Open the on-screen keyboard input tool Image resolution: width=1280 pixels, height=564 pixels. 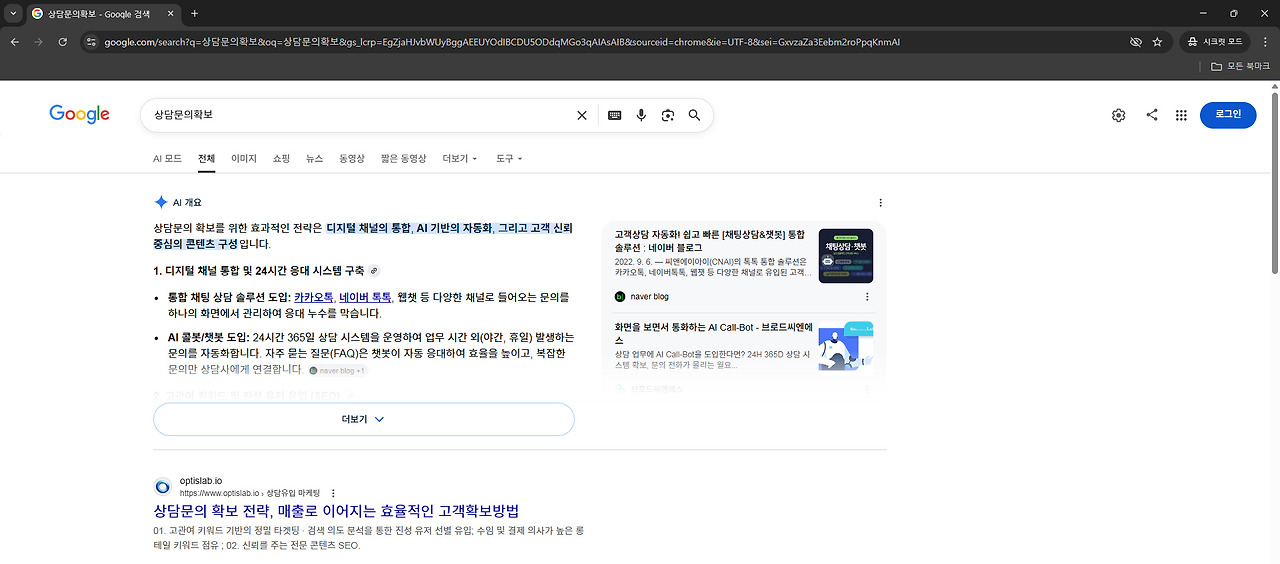615,115
